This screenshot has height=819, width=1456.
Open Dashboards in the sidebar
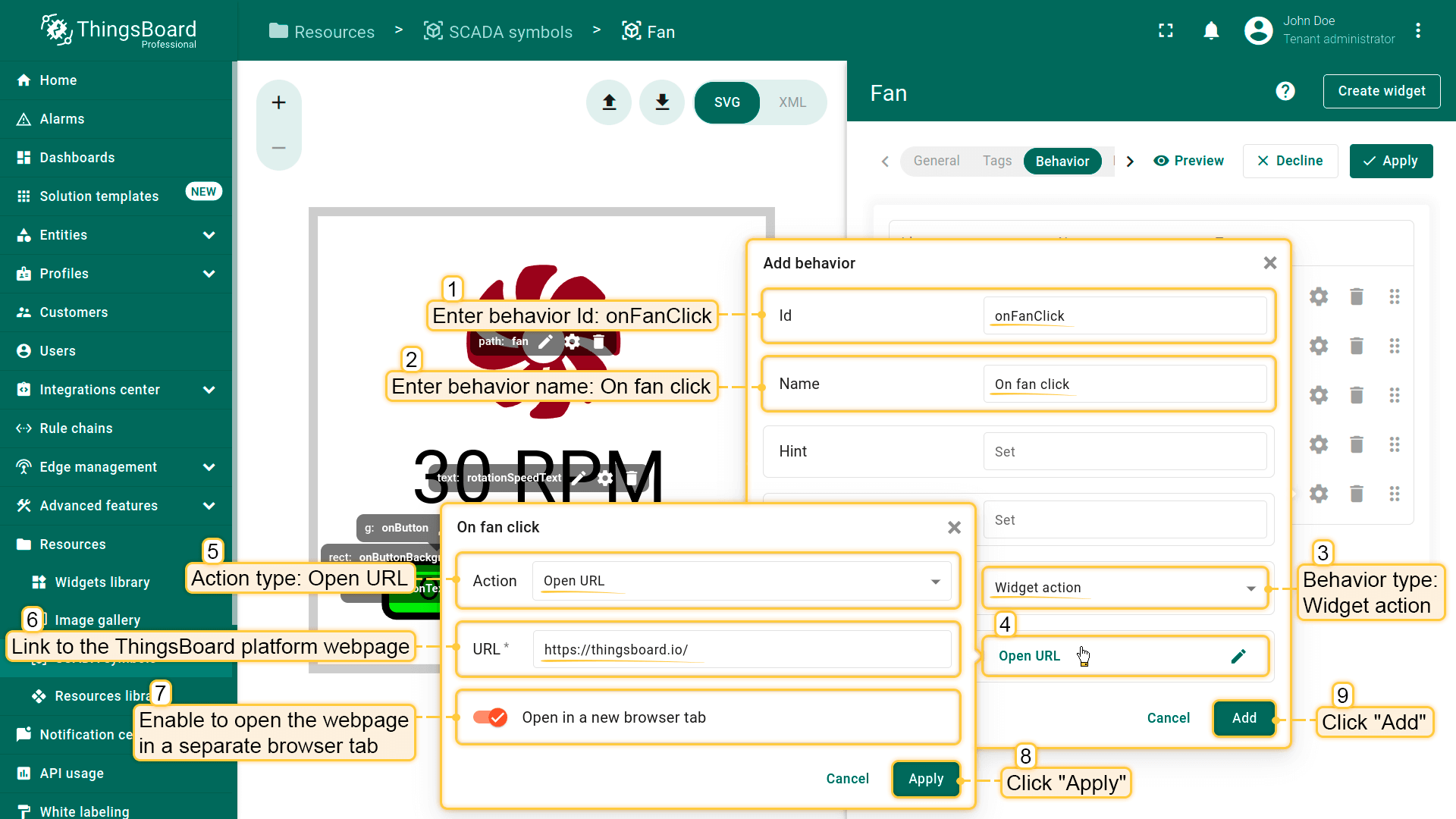coord(77,158)
